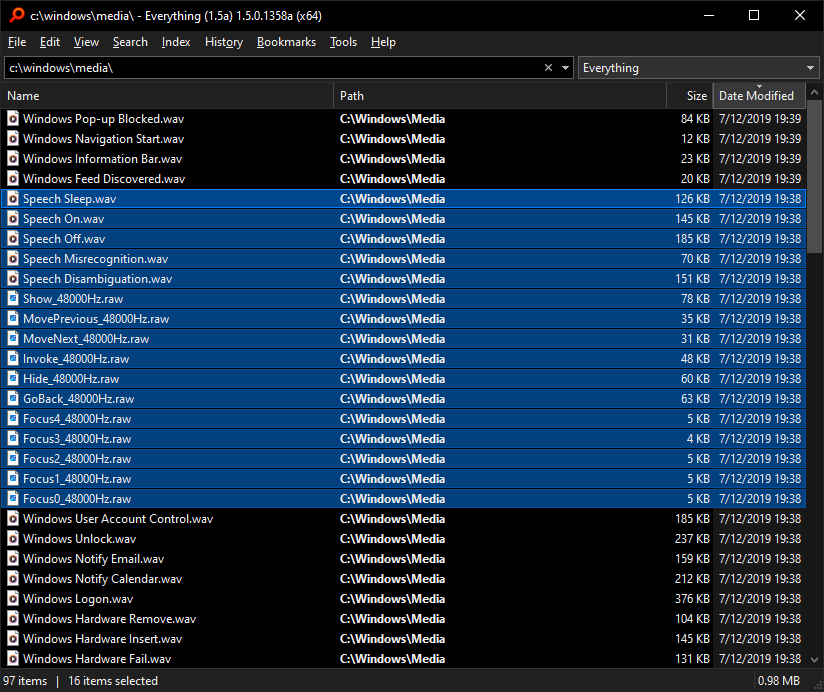Clear the search box with the X
824x692 pixels.
(548, 68)
